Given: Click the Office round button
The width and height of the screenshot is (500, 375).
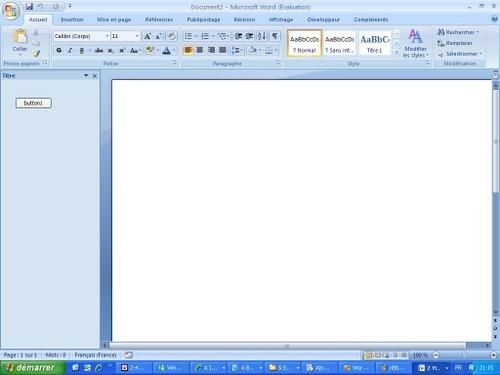Looking at the screenshot, I should pyautogui.click(x=11, y=11).
